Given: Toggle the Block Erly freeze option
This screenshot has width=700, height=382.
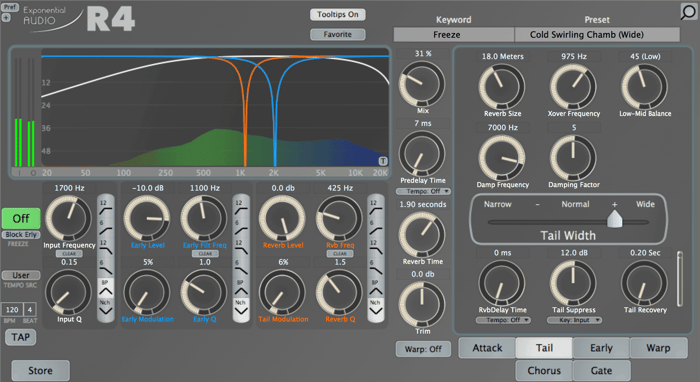Looking at the screenshot, I should [21, 235].
